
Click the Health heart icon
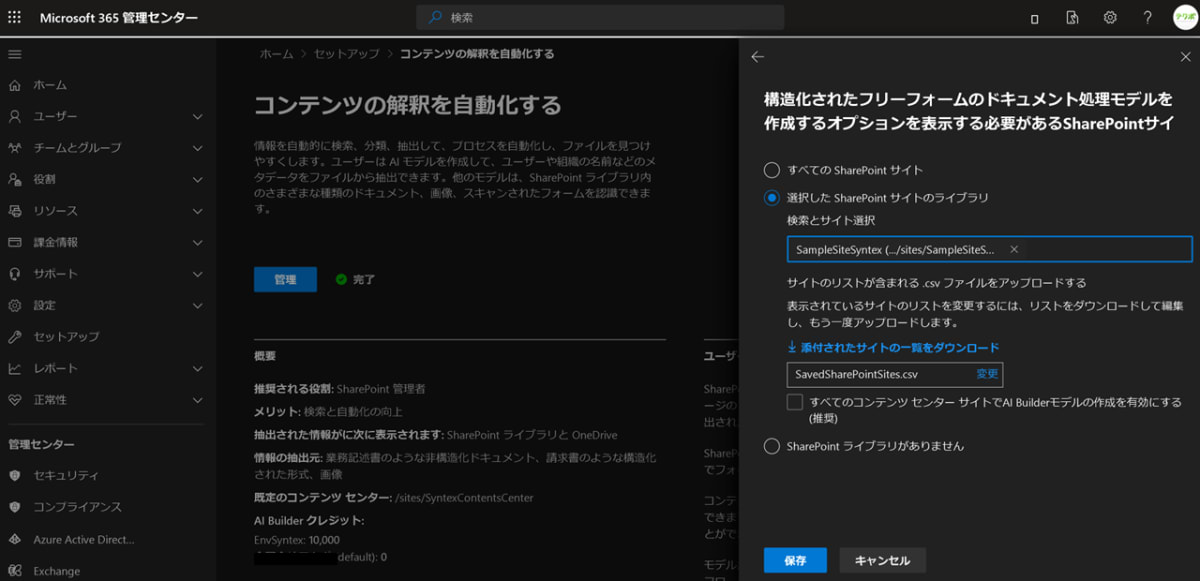15,400
